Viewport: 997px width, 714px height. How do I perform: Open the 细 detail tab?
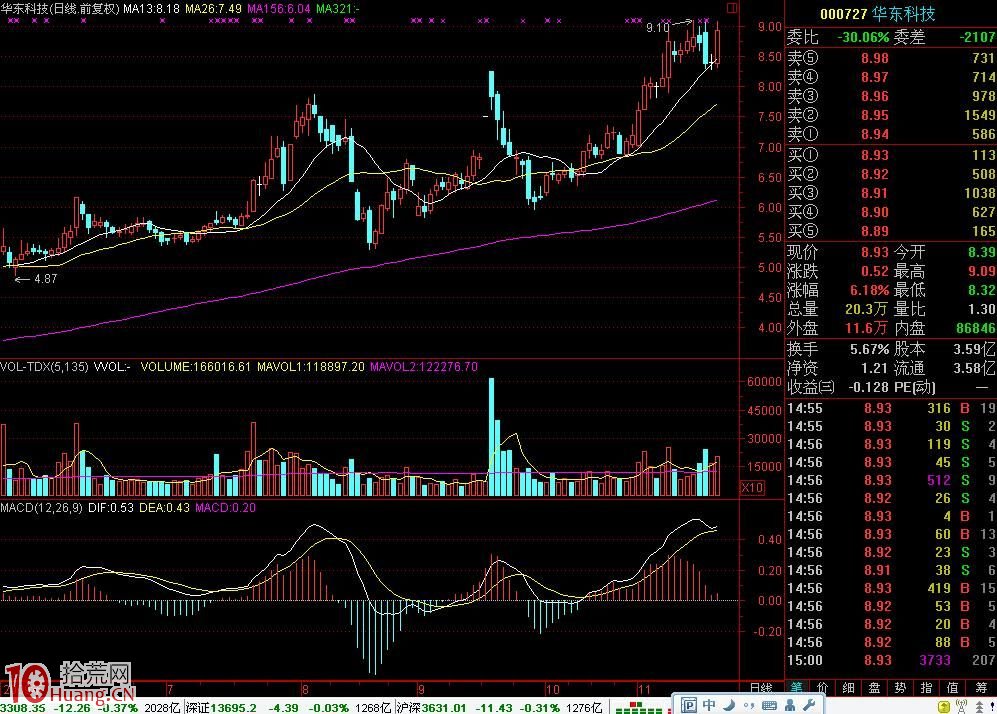pos(849,688)
